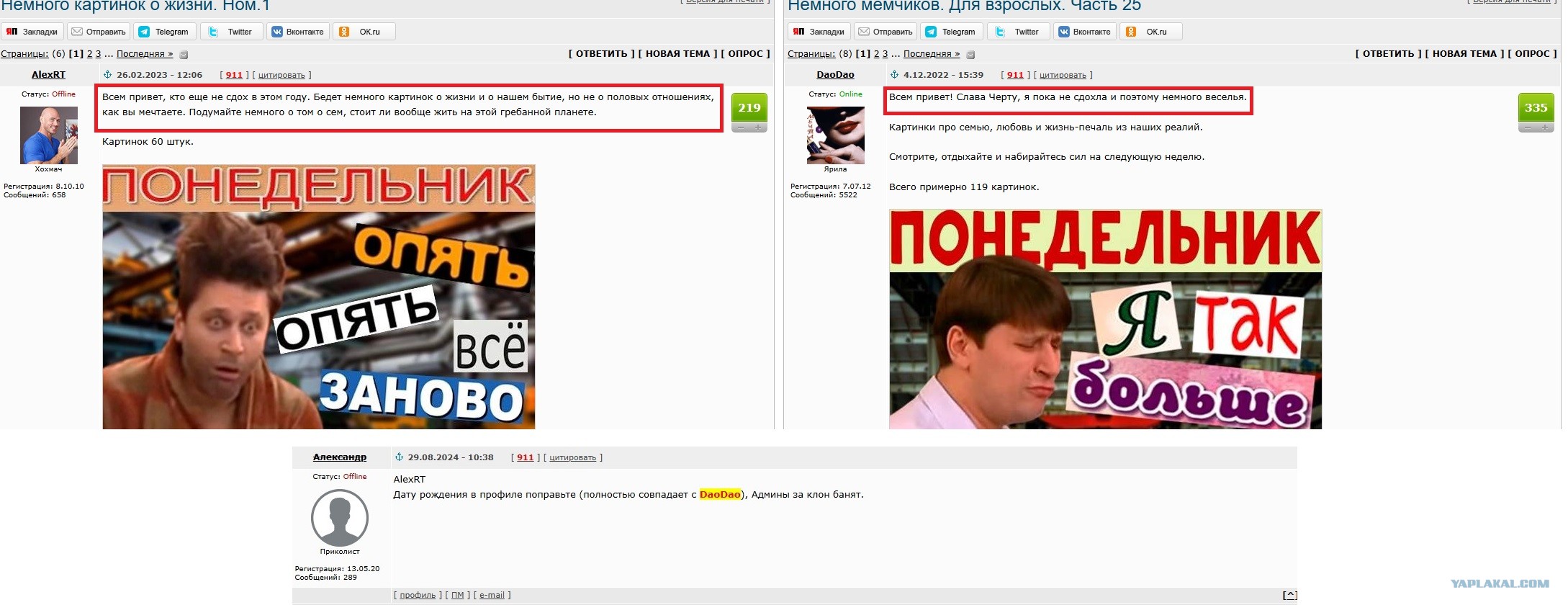The height and width of the screenshot is (605, 1568).
Task: Open page jump dropdown in DaoDao's thread
Action: 970,55
